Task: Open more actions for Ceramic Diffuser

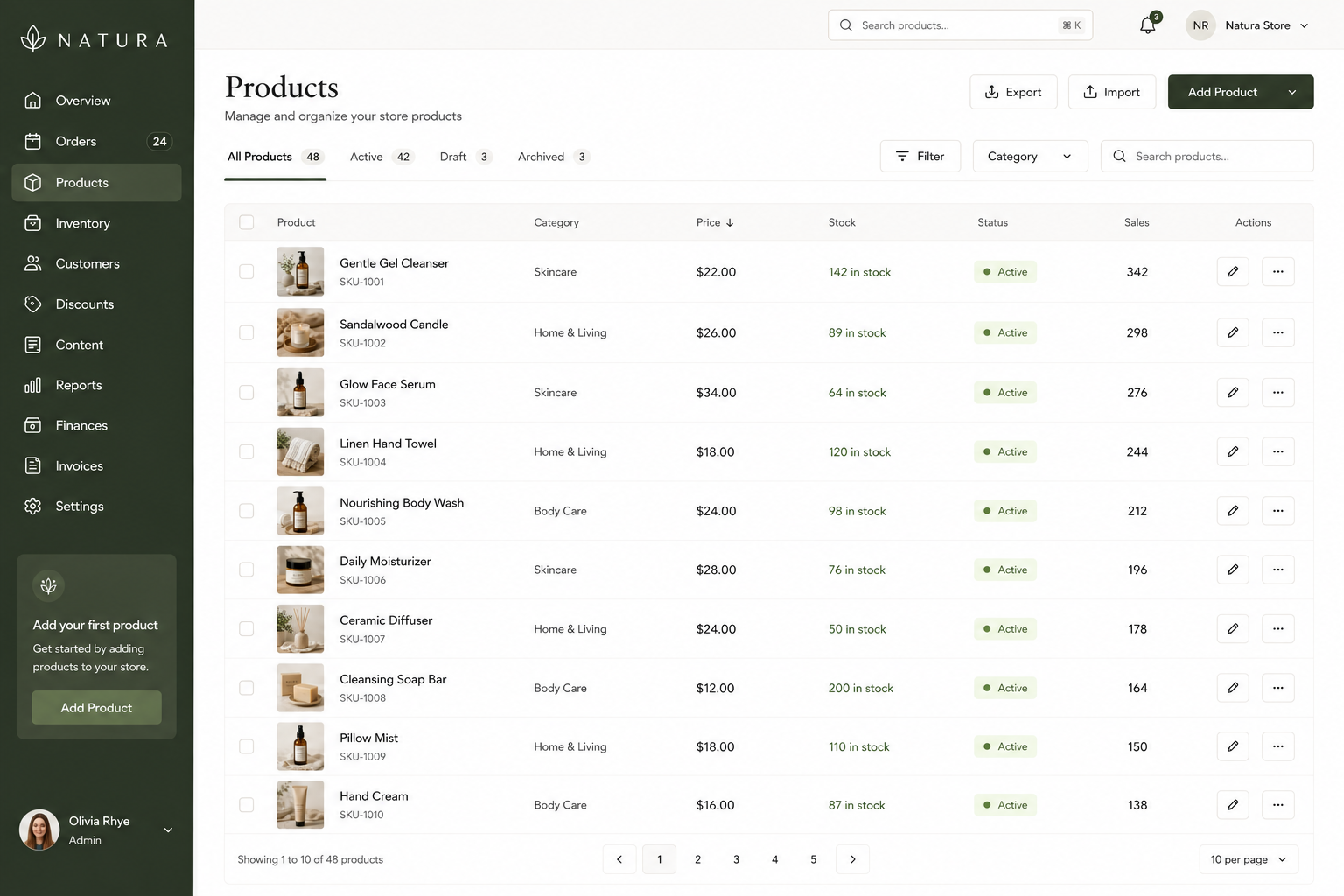Action: (1278, 629)
